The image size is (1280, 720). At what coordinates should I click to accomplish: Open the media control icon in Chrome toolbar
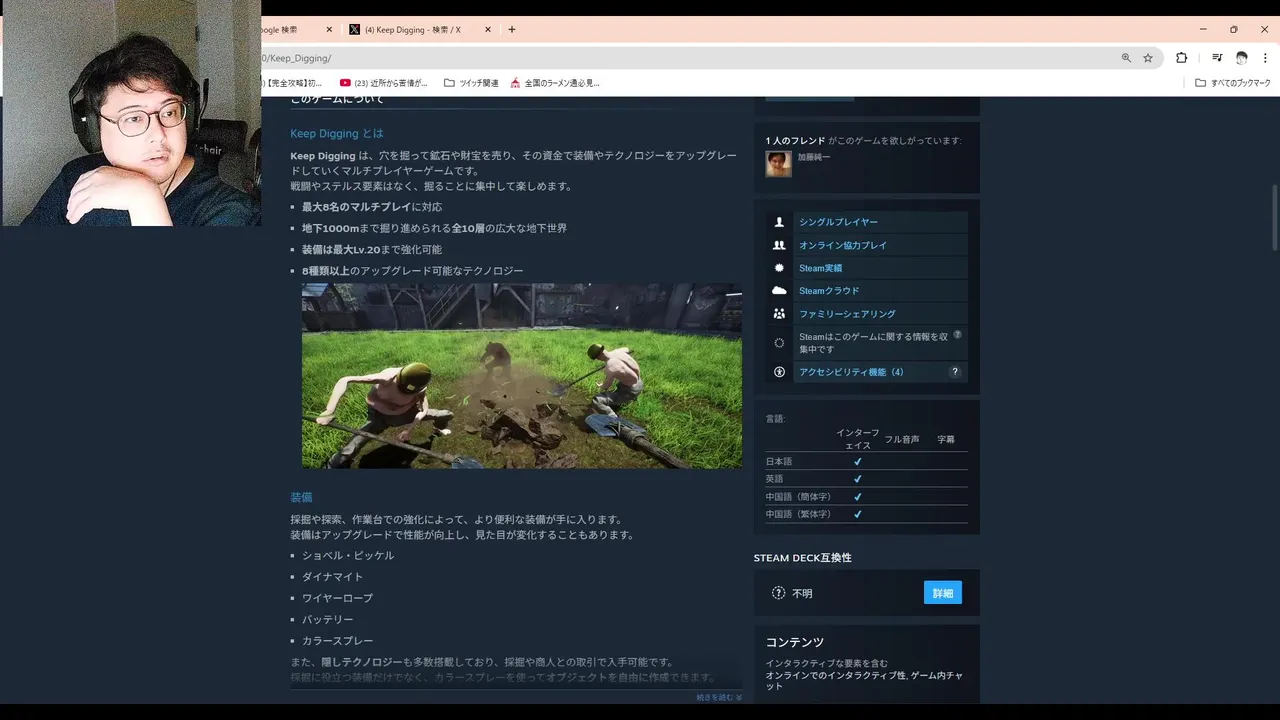(x=1217, y=58)
